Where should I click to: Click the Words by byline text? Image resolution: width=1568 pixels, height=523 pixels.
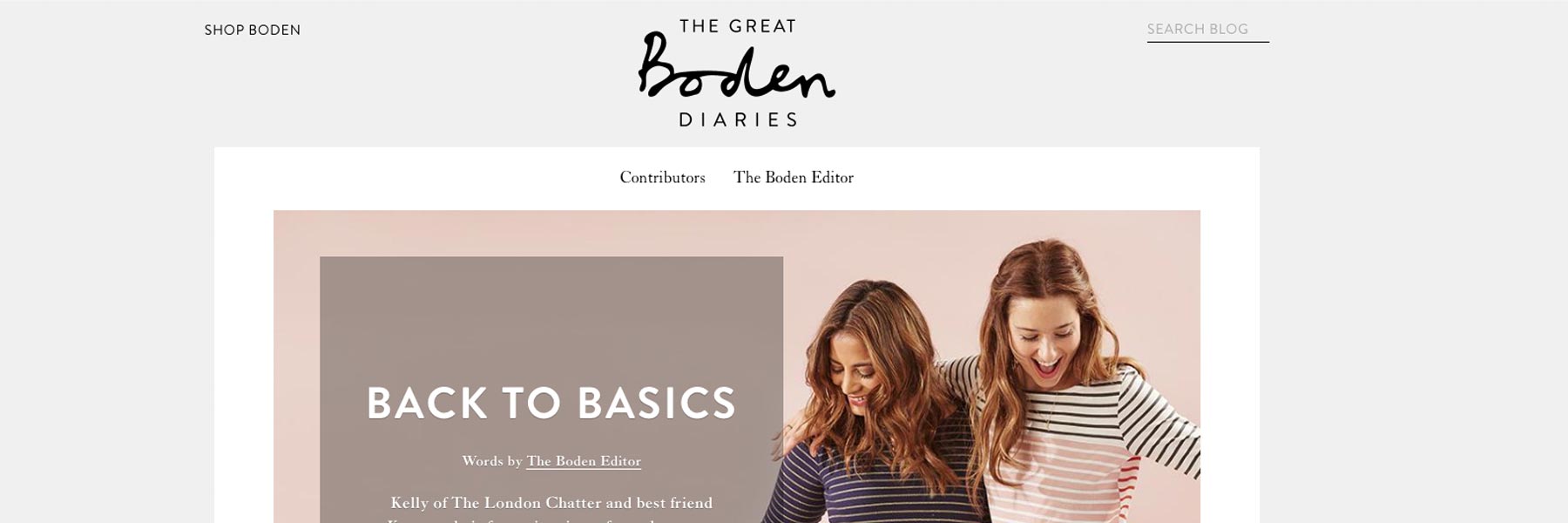click(x=492, y=461)
